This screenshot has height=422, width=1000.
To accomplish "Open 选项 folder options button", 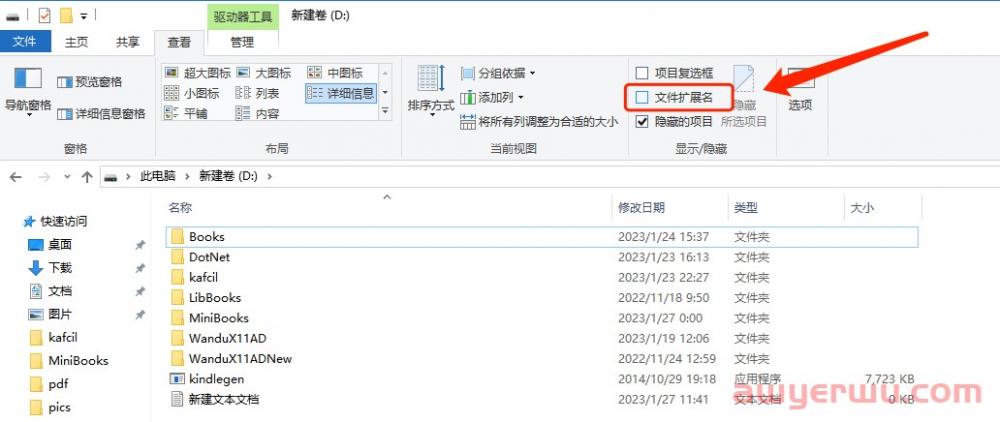I will pos(800,89).
